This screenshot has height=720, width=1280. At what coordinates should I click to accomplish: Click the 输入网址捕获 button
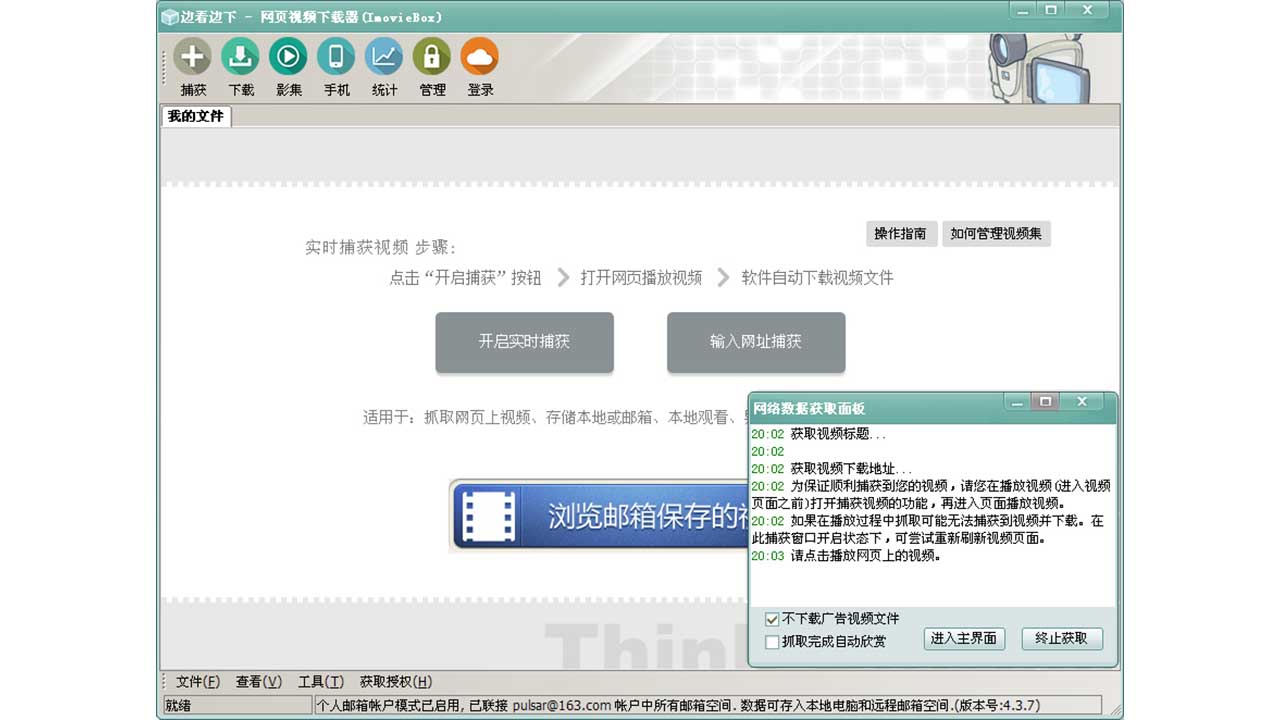tap(755, 342)
